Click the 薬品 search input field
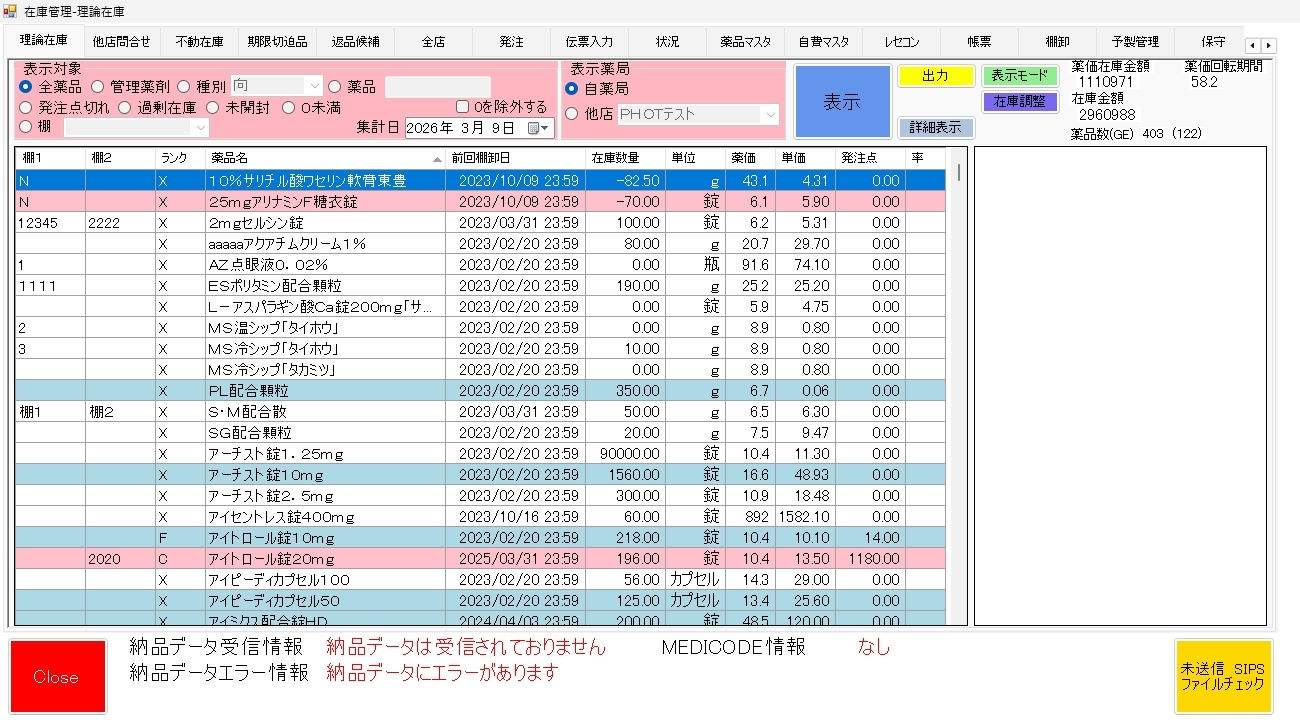 click(437, 87)
